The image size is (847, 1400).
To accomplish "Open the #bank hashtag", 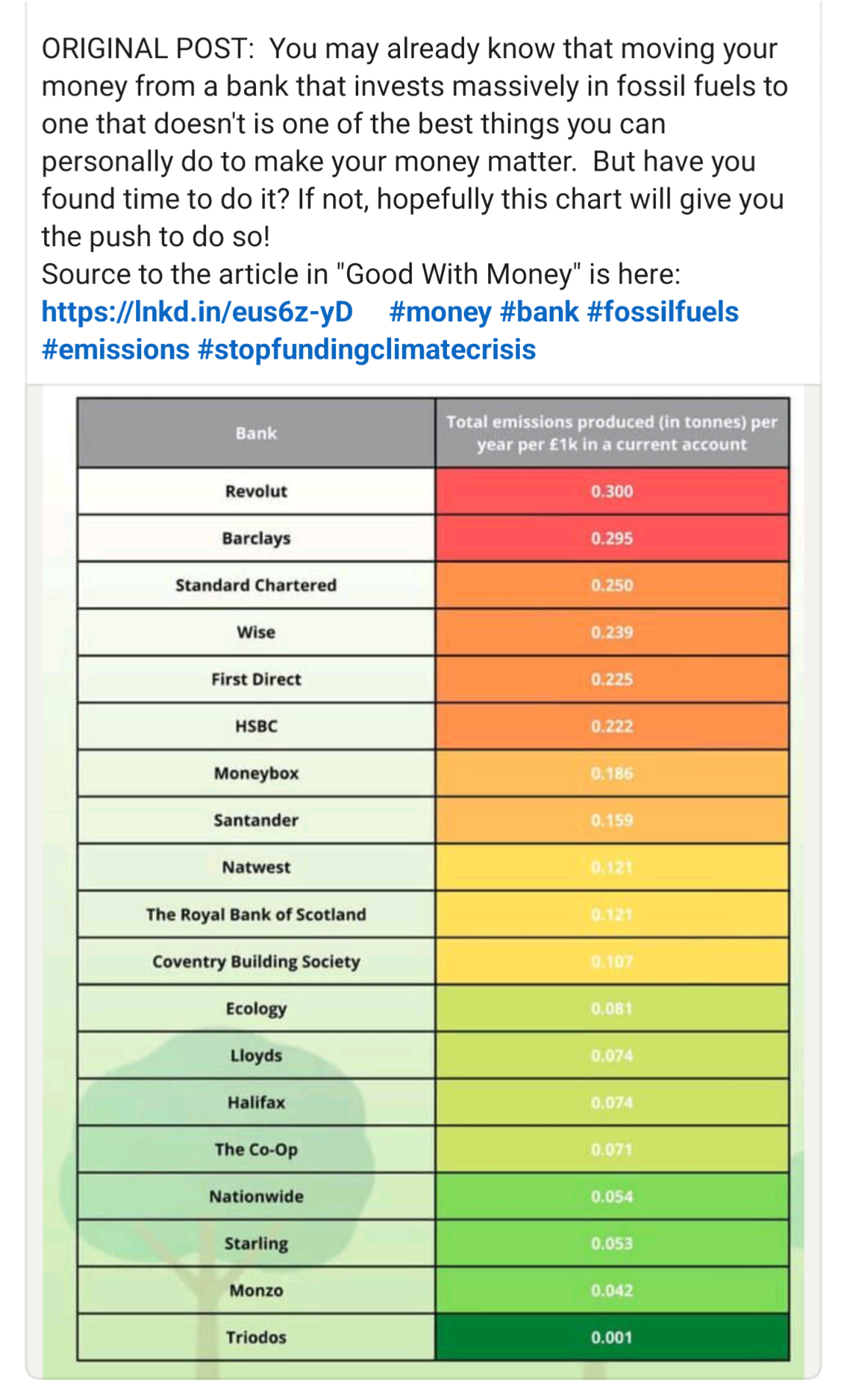I will click(539, 312).
